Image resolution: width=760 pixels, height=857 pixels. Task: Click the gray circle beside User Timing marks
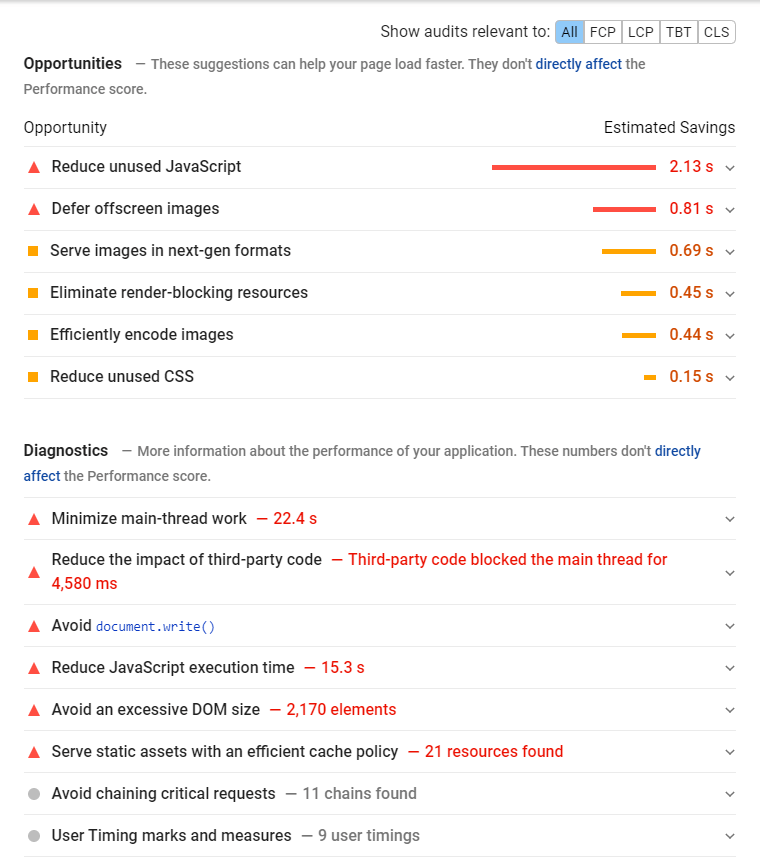[x=34, y=836]
